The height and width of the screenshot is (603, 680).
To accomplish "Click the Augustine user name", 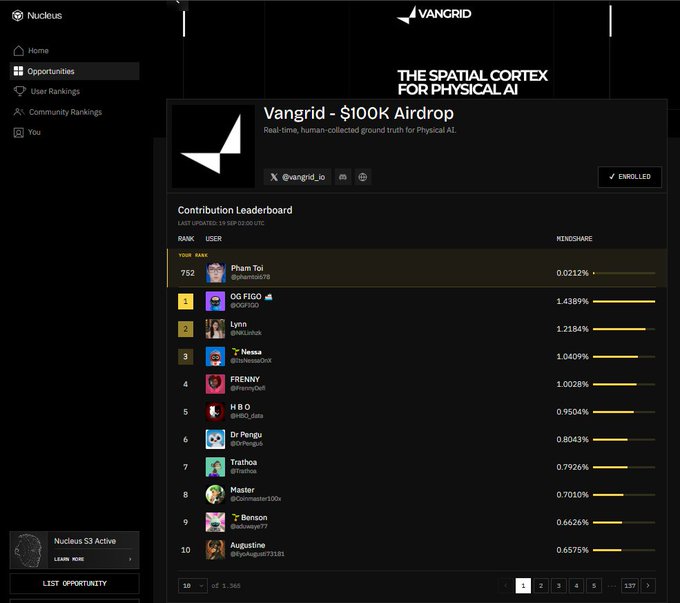I will [x=248, y=545].
